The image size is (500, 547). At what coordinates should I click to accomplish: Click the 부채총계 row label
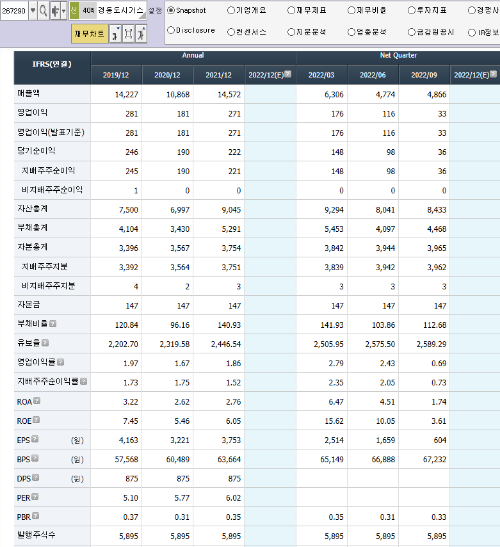pyautogui.click(x=32, y=228)
